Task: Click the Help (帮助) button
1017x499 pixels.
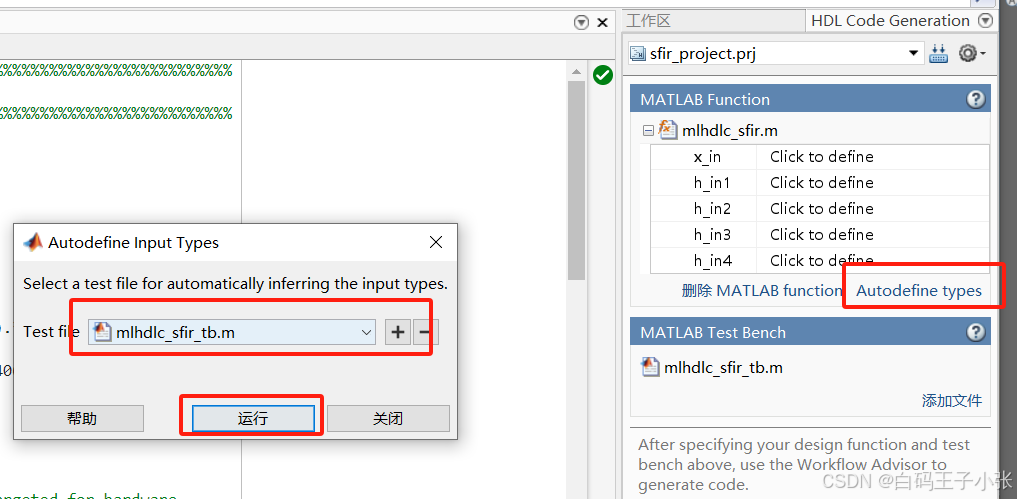Action: (82, 419)
